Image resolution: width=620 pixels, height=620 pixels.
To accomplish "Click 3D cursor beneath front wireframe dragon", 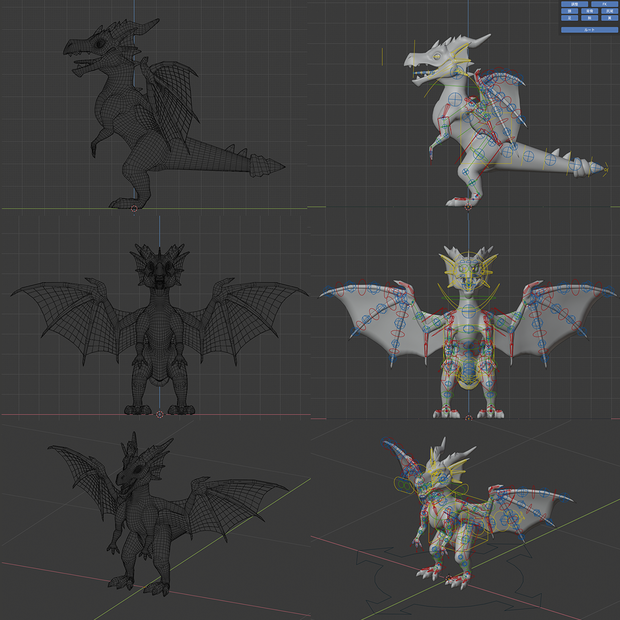I will 159,414.
